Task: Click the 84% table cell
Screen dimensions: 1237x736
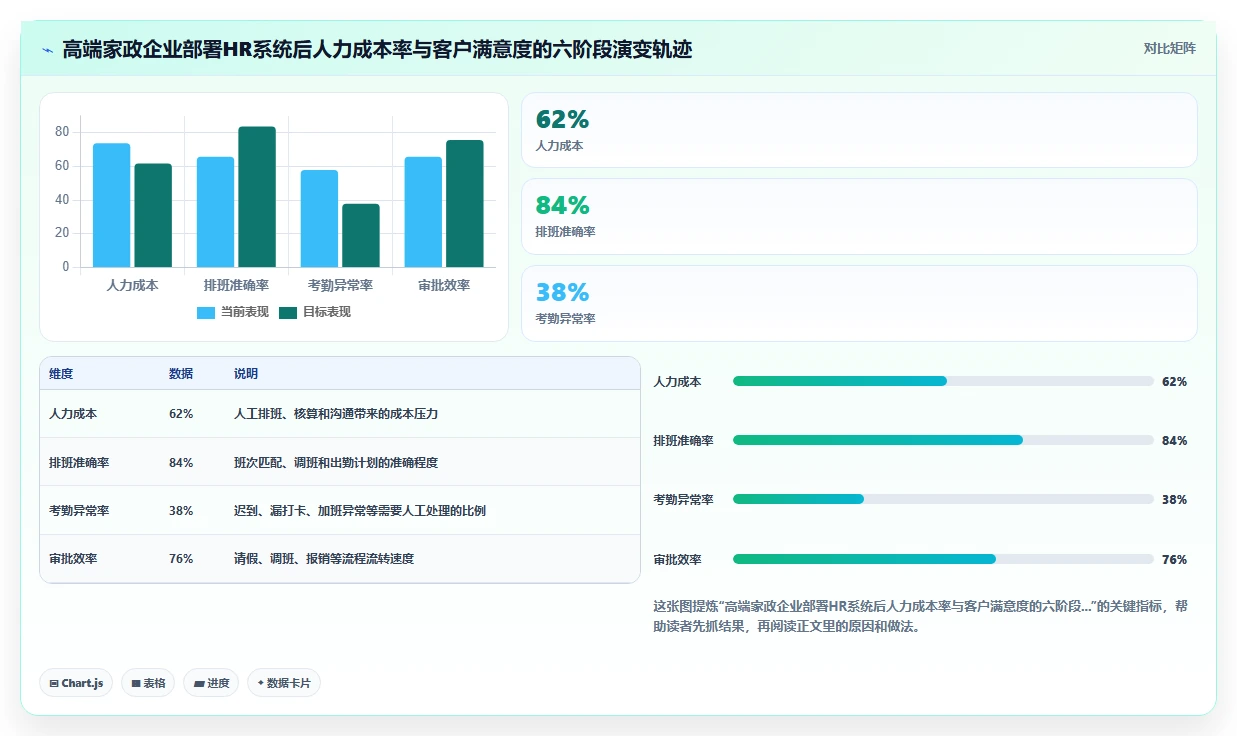Action: tap(181, 462)
